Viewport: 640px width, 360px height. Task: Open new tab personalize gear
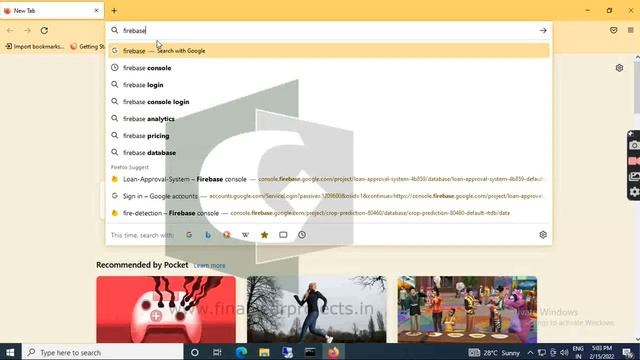click(x=619, y=68)
